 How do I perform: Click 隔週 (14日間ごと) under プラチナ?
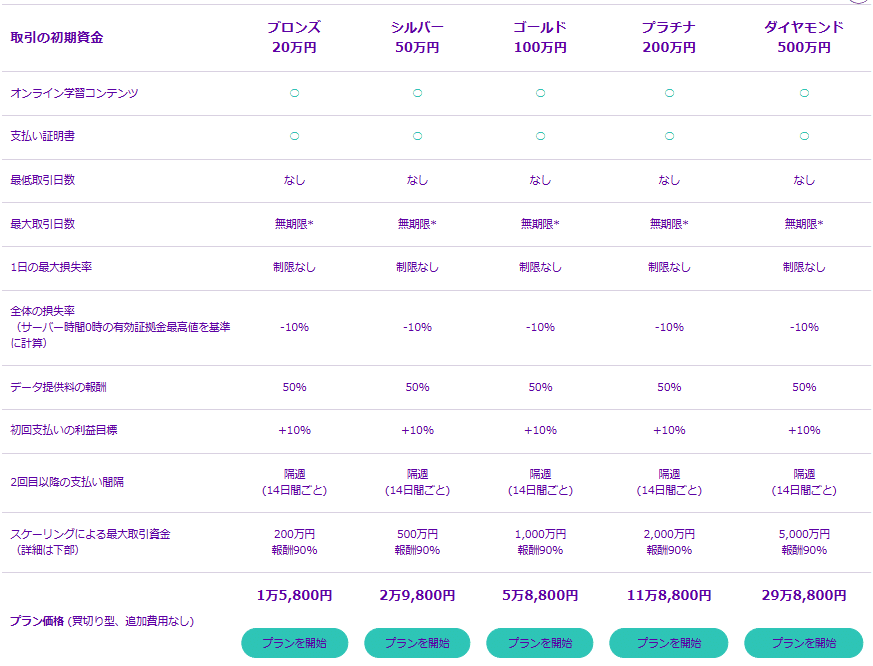point(669,482)
